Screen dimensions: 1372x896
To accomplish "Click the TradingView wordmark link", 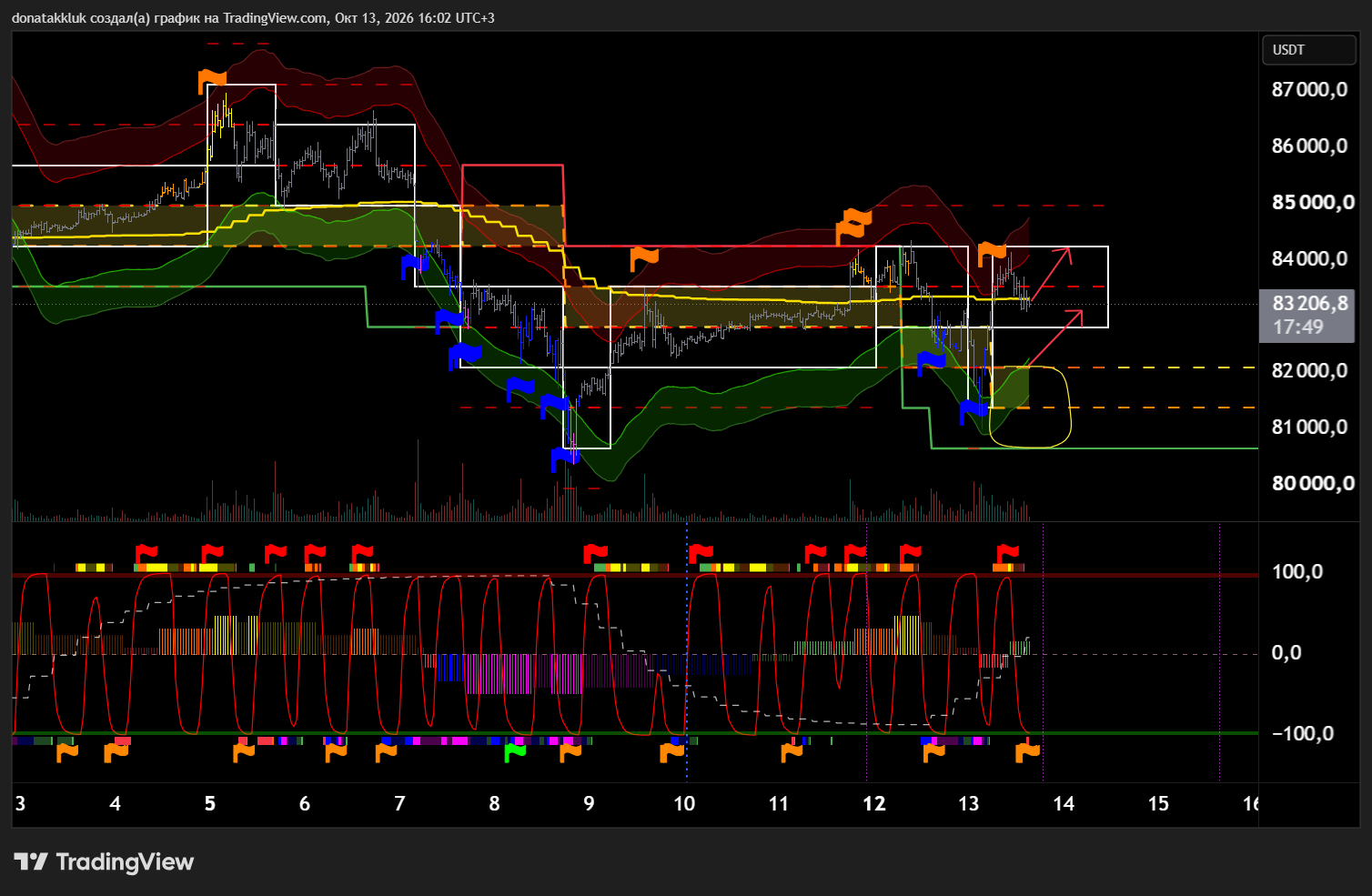I will (126, 861).
